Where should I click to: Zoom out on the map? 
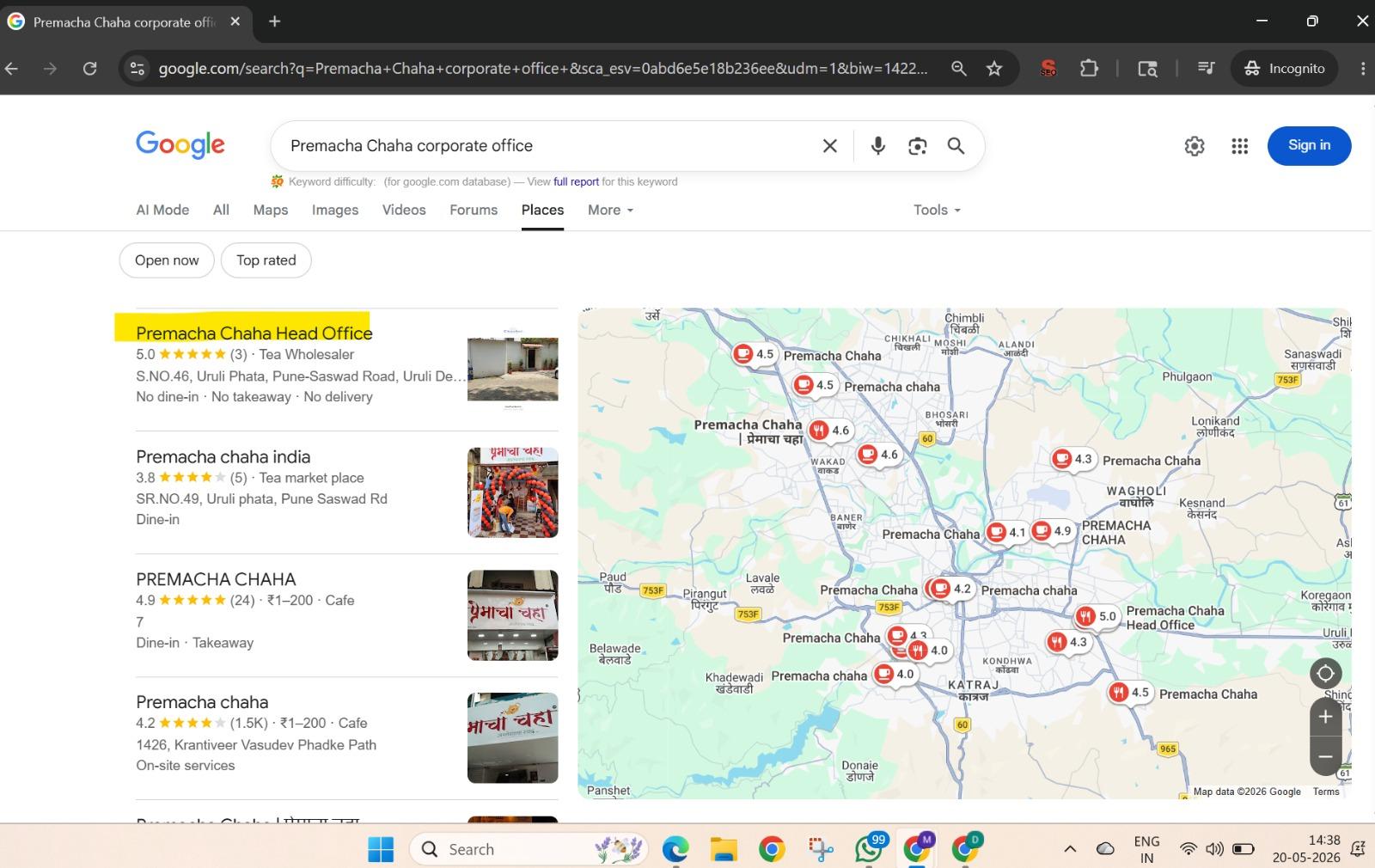coord(1325,756)
